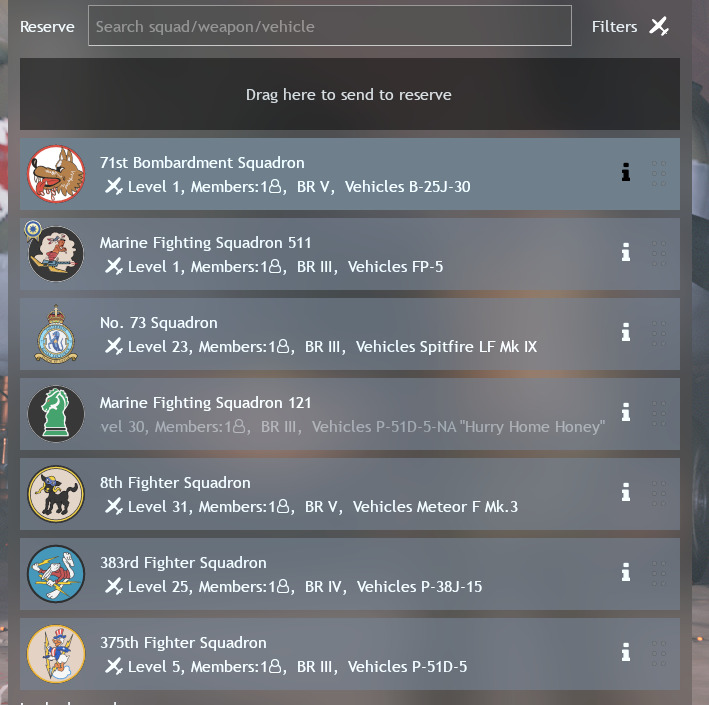Show info for 383rd Fighter Squadron
The image size is (709, 705).
[x=626, y=573]
